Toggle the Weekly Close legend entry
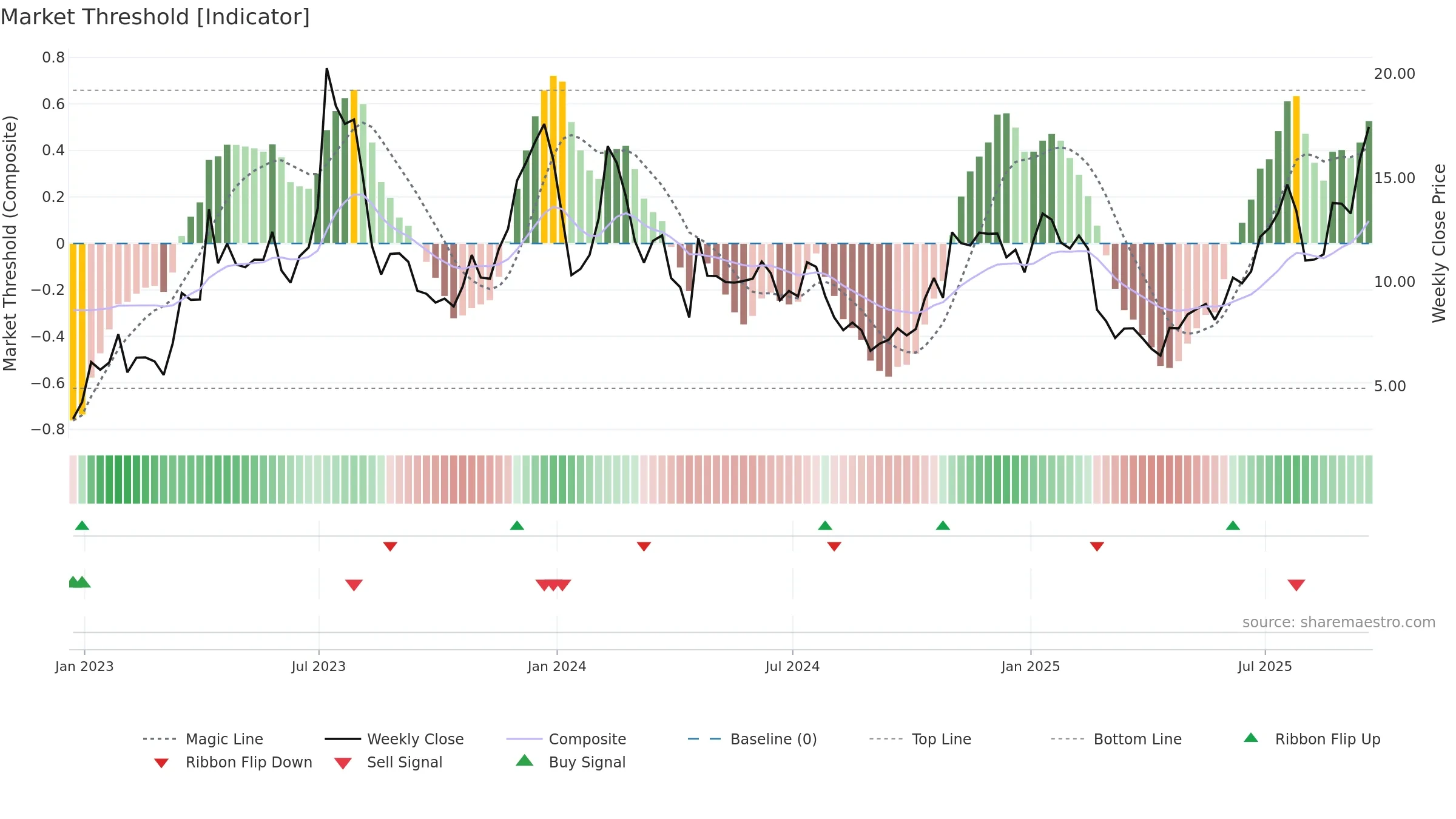 (x=394, y=739)
